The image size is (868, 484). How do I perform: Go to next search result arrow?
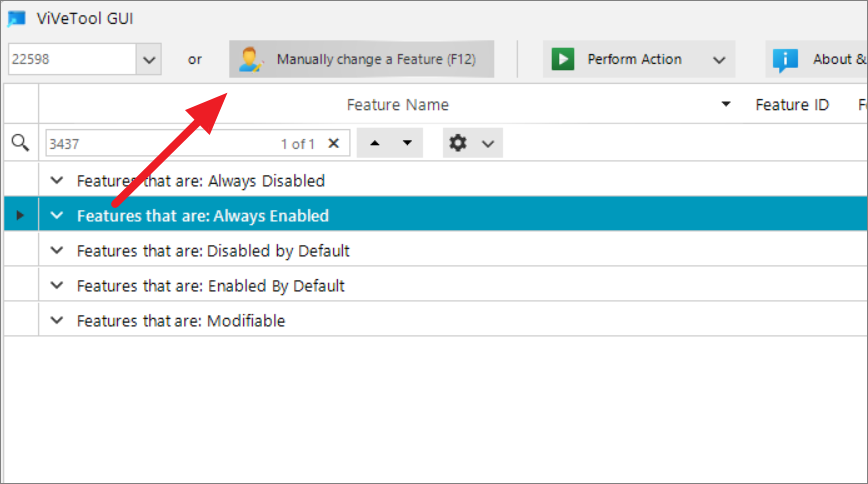click(x=407, y=143)
